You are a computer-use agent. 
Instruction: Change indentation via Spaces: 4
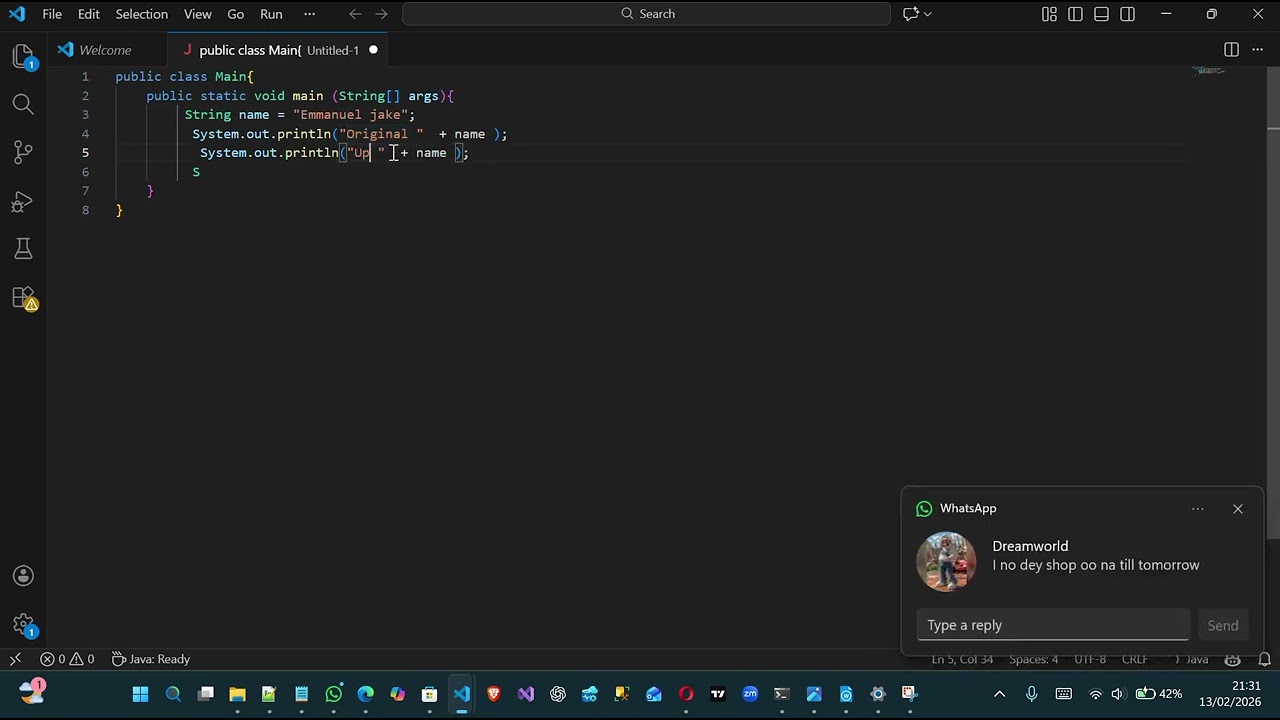[x=1033, y=659]
